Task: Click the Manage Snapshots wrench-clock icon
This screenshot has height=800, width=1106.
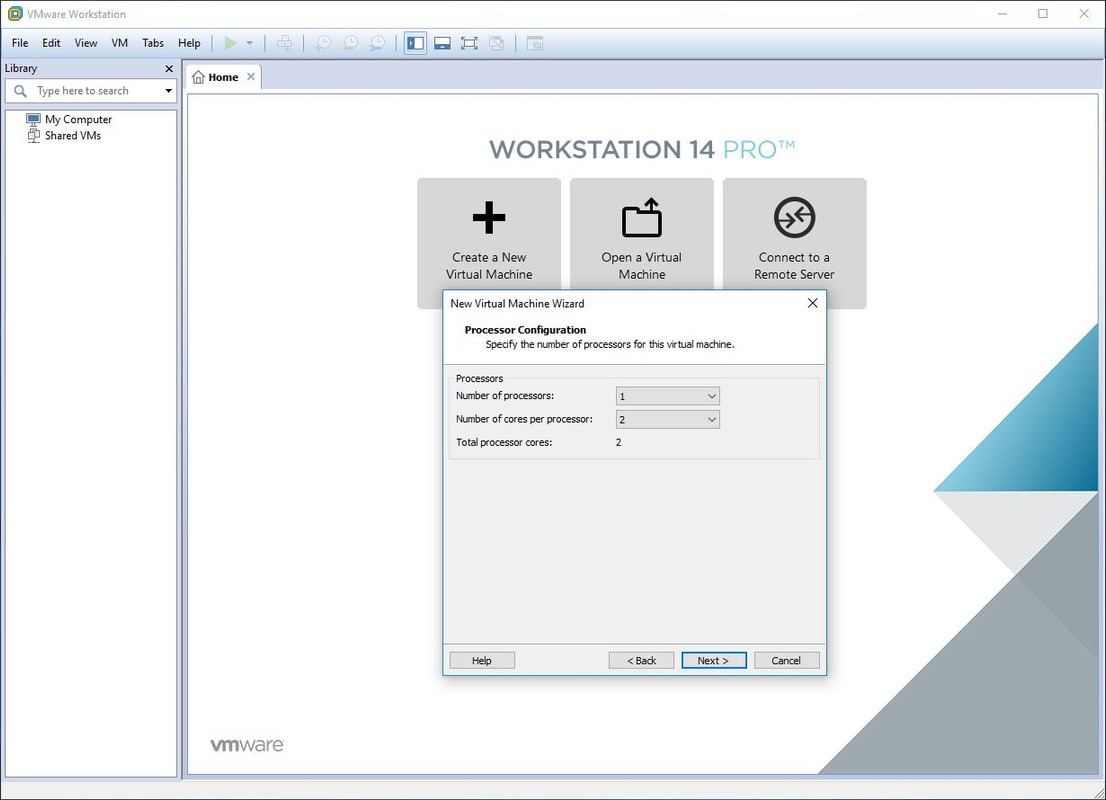Action: point(377,43)
